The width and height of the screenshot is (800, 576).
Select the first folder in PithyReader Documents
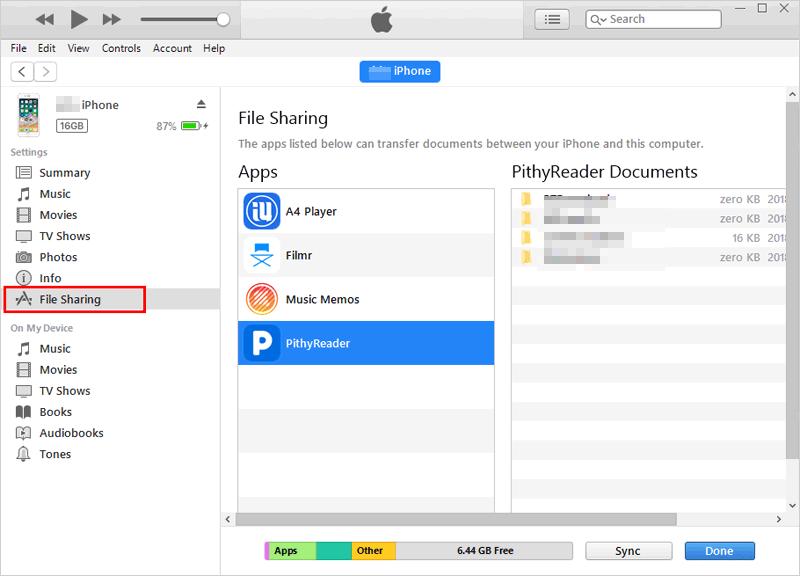(x=649, y=199)
